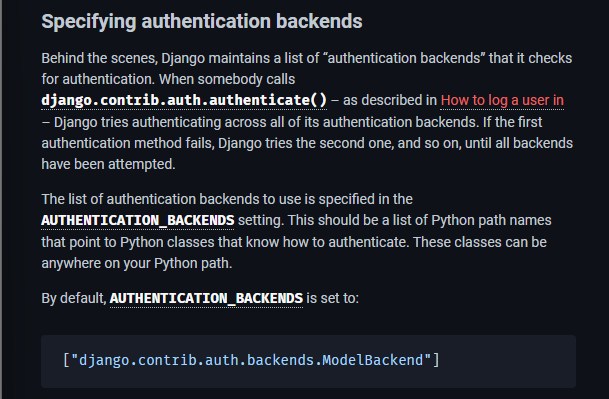
Task: Click the words "for authentication. When somebody calls"
Action: [x=168, y=79]
